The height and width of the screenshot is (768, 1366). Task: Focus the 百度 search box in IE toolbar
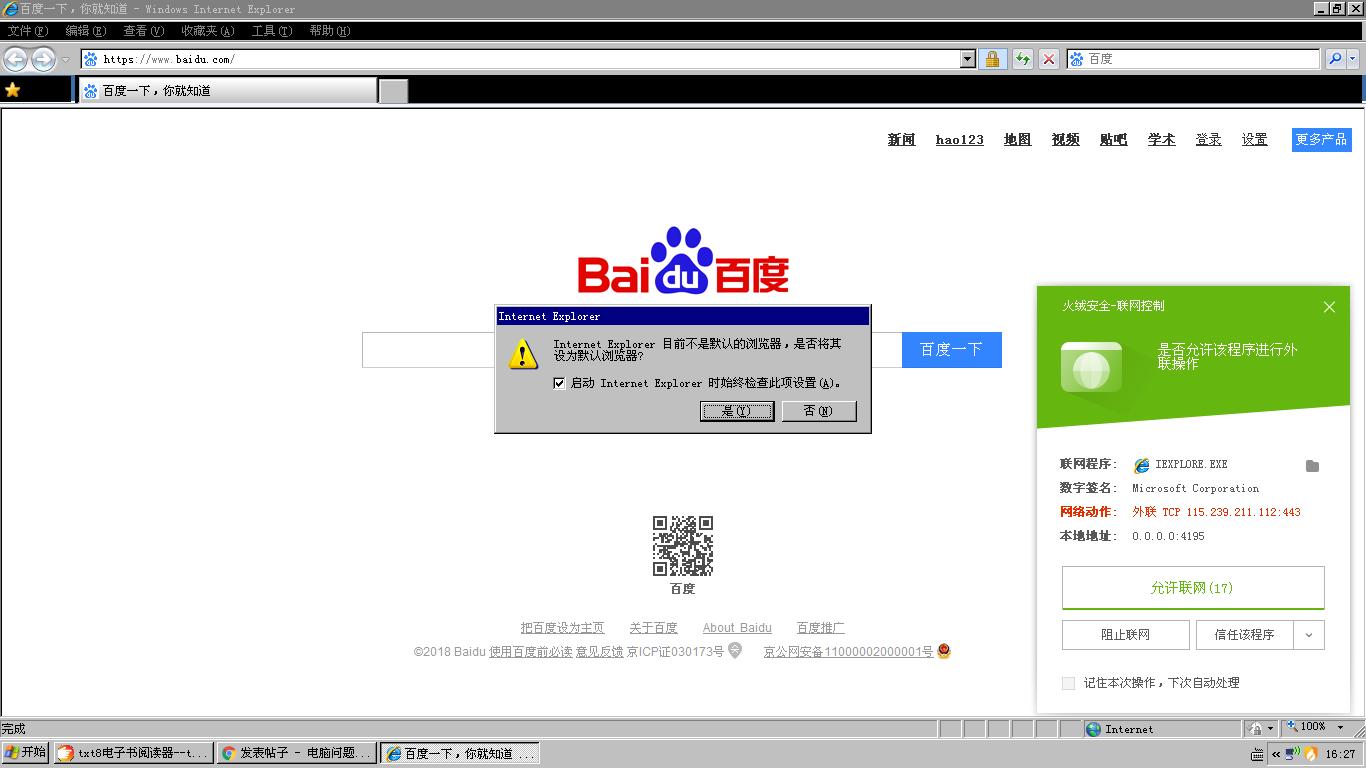[x=1194, y=59]
